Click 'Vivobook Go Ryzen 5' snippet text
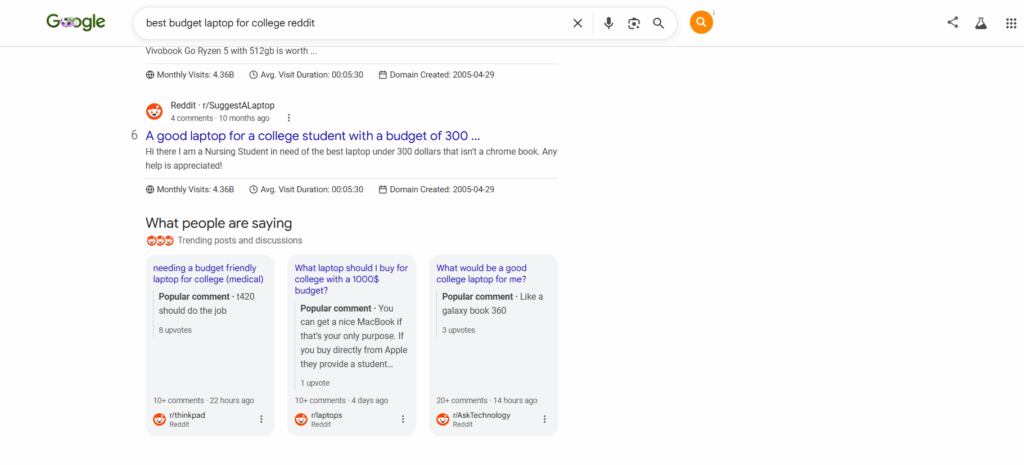The height and width of the screenshot is (465, 1024). pyautogui.click(x=231, y=52)
